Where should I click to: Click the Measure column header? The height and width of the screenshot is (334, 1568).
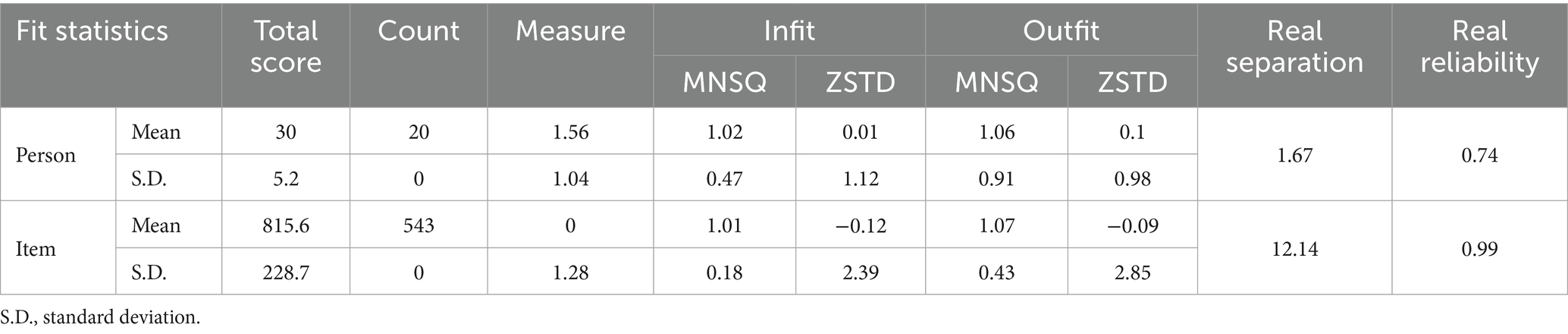pyautogui.click(x=570, y=31)
